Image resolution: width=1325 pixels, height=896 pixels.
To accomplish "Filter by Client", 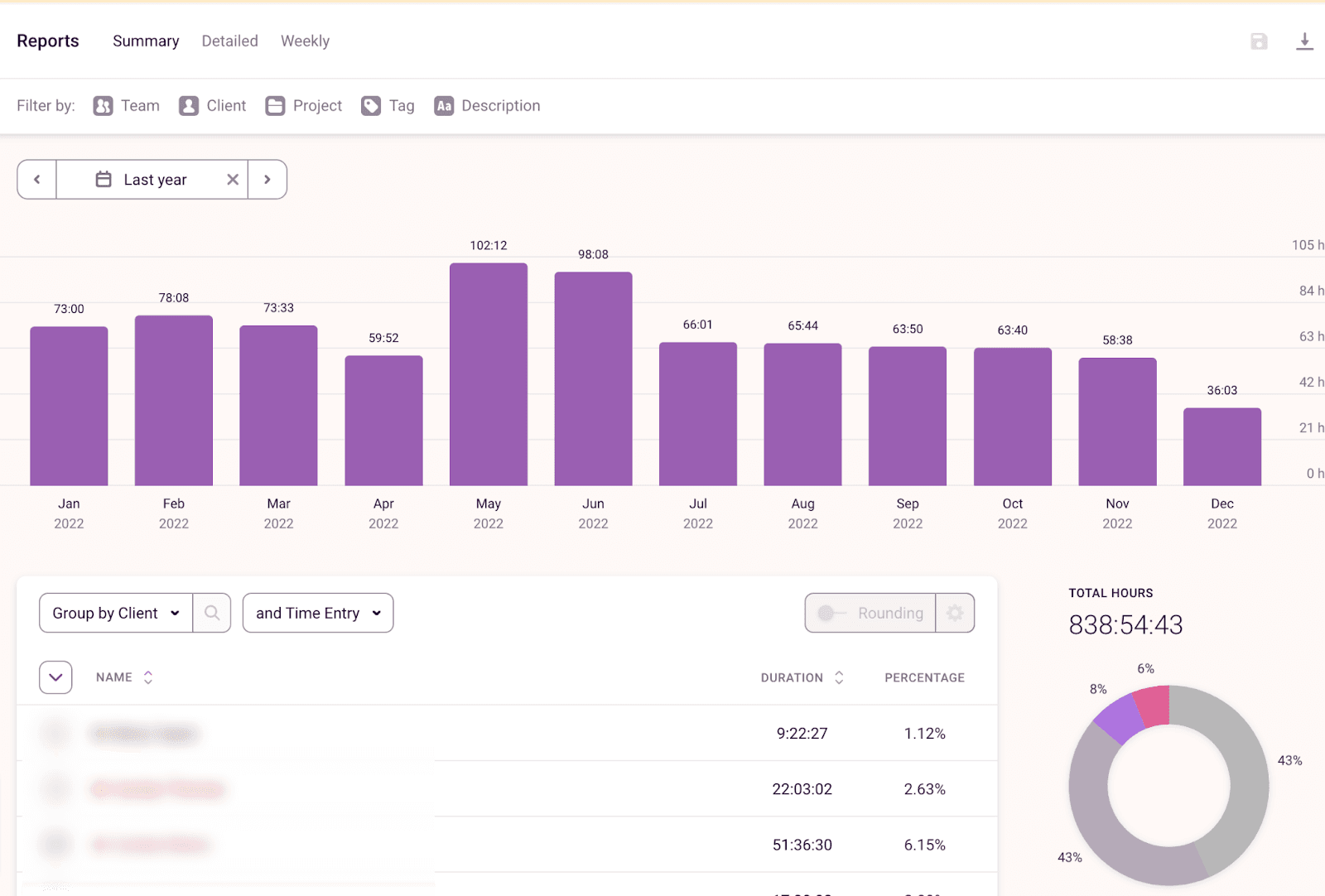I will pos(213,106).
